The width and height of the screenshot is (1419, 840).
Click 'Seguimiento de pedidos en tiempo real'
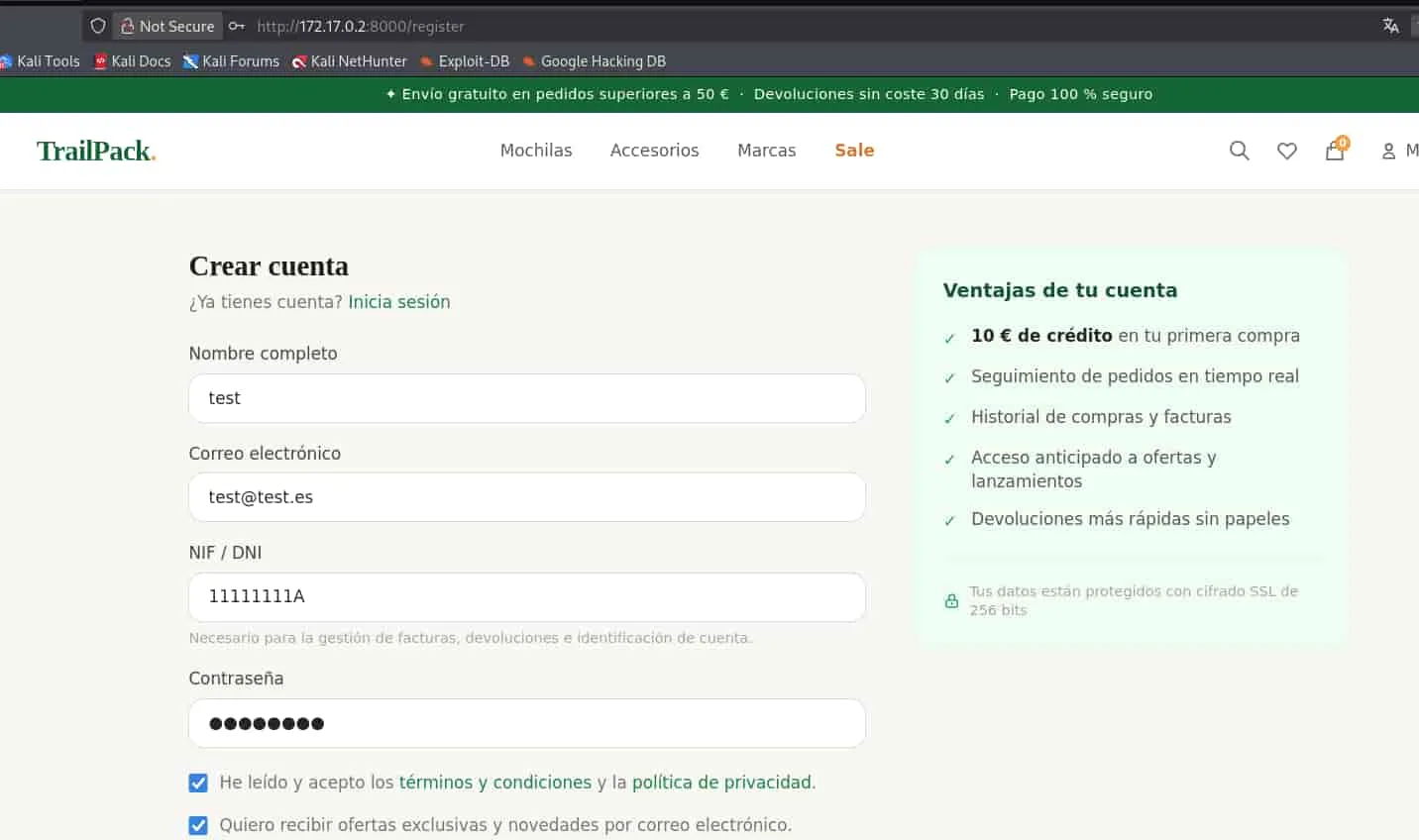click(x=1135, y=376)
